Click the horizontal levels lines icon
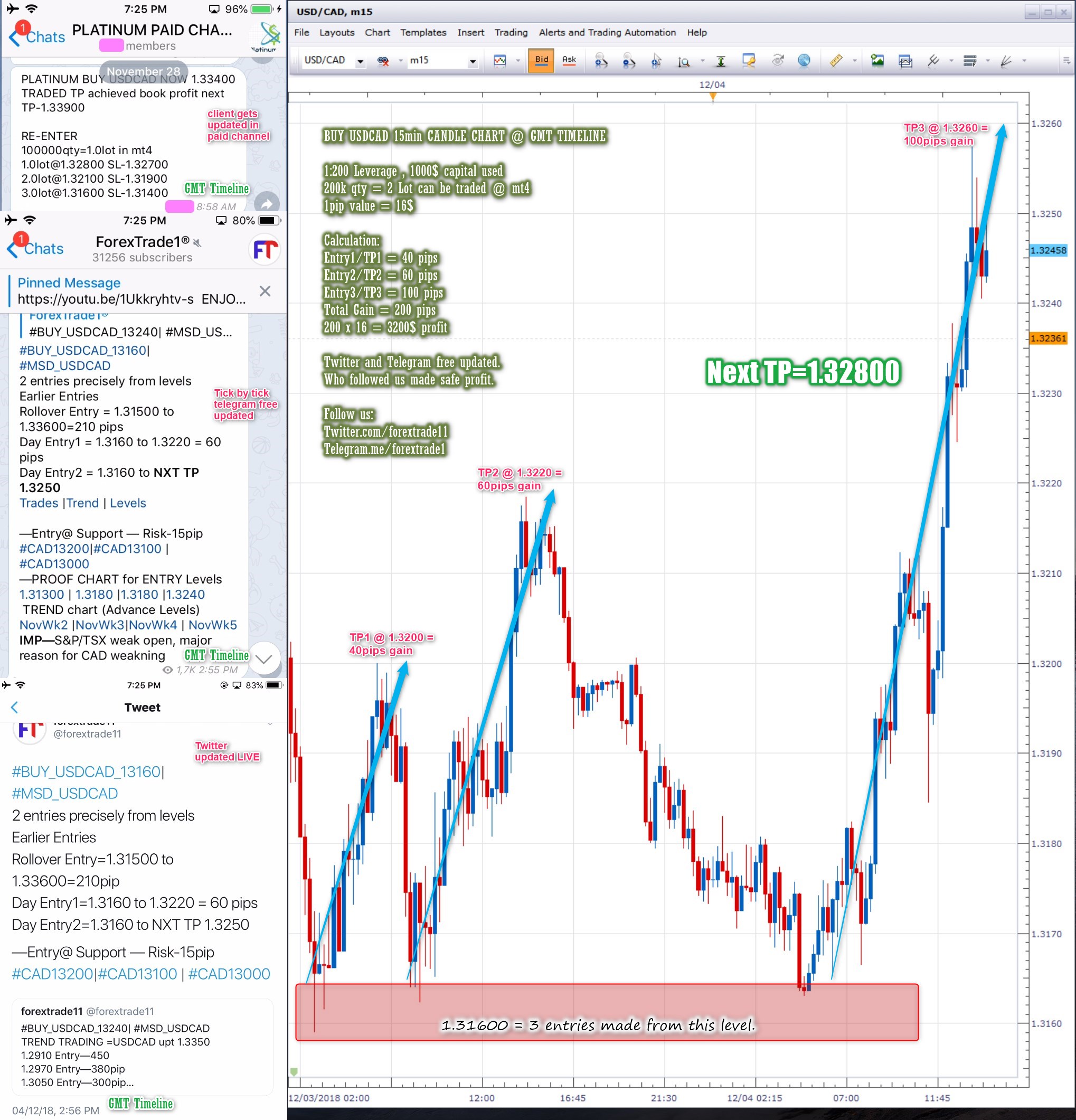The width and height of the screenshot is (1076, 1120). click(x=970, y=61)
